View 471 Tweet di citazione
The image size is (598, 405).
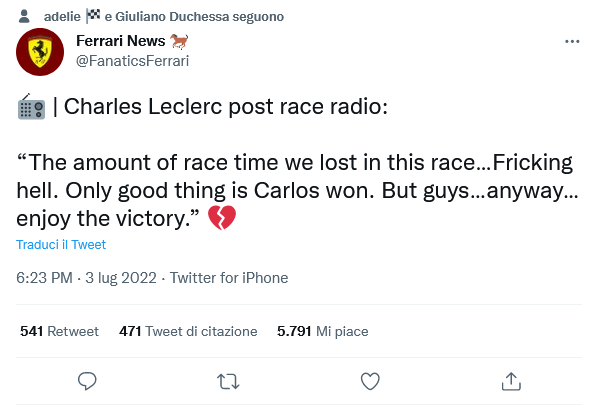pyautogui.click(x=188, y=331)
